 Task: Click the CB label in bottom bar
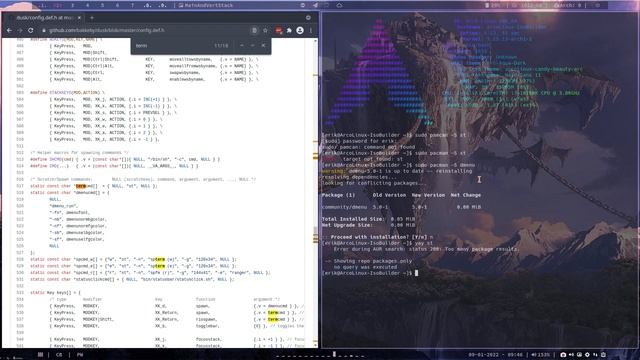pyautogui.click(x=59, y=355)
